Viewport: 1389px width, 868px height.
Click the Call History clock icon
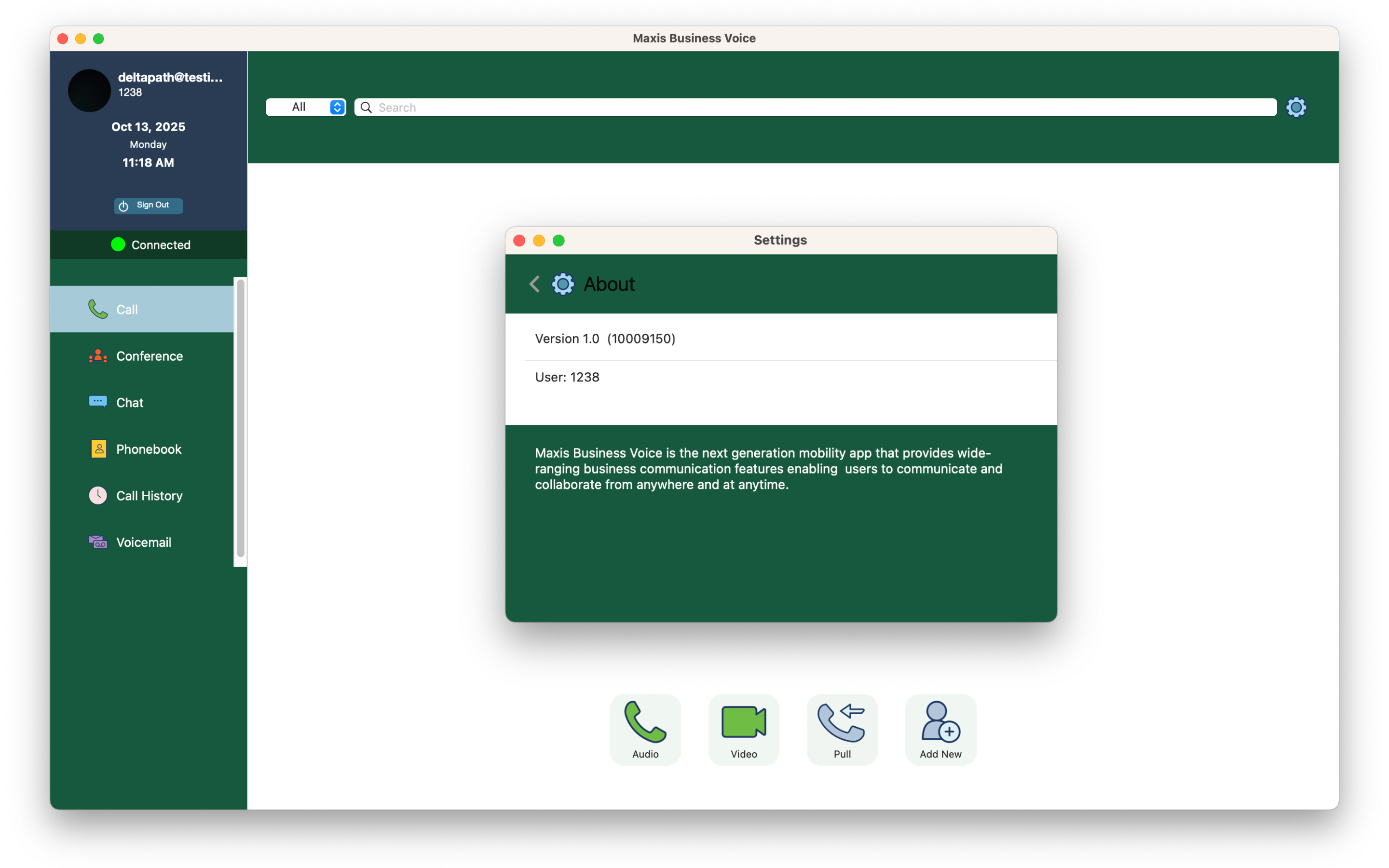(97, 495)
